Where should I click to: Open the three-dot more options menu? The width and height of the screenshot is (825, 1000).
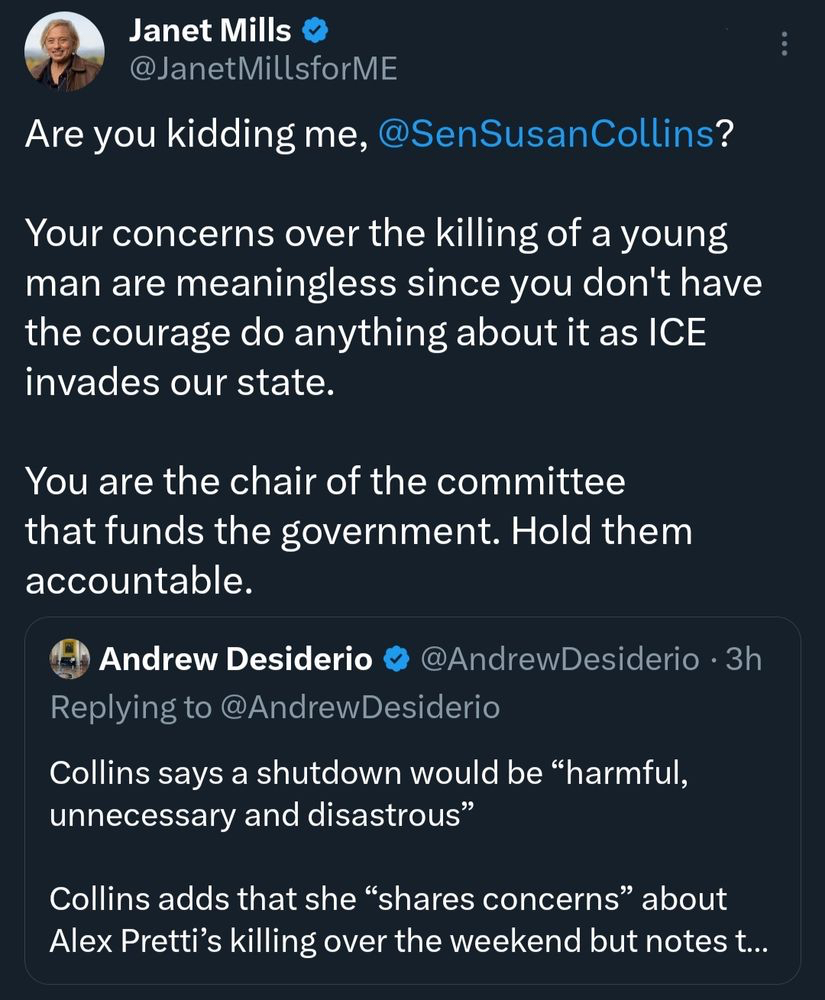point(784,44)
